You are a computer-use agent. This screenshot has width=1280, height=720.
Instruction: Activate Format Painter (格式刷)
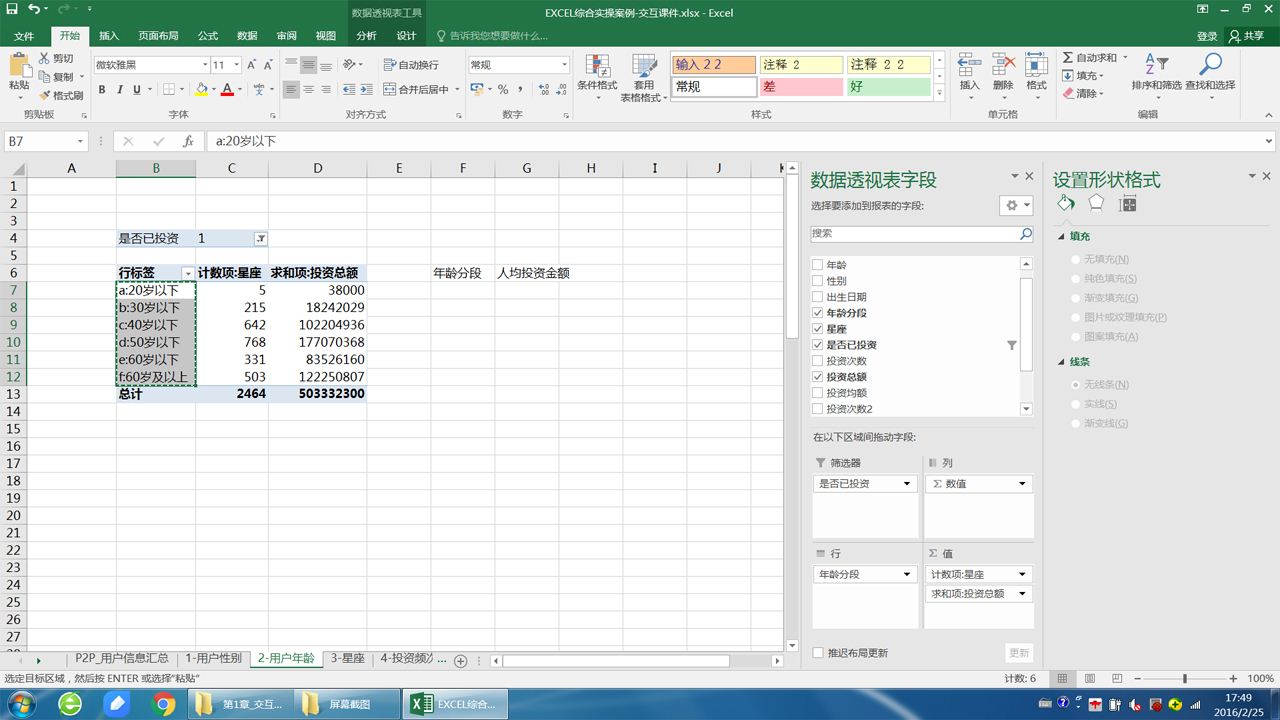click(x=61, y=95)
